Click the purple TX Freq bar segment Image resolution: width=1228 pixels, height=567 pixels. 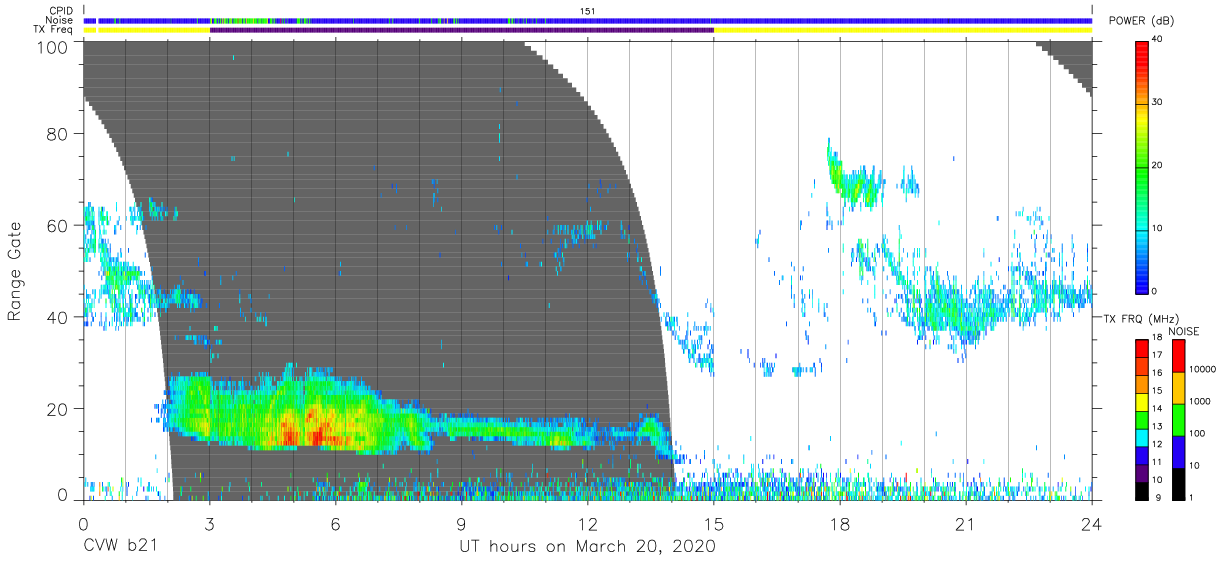pyautogui.click(x=461, y=30)
